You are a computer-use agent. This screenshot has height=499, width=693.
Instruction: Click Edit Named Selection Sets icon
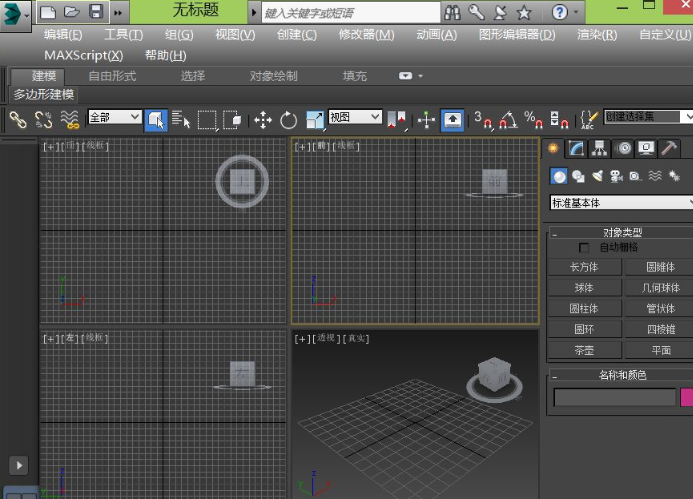click(x=589, y=120)
